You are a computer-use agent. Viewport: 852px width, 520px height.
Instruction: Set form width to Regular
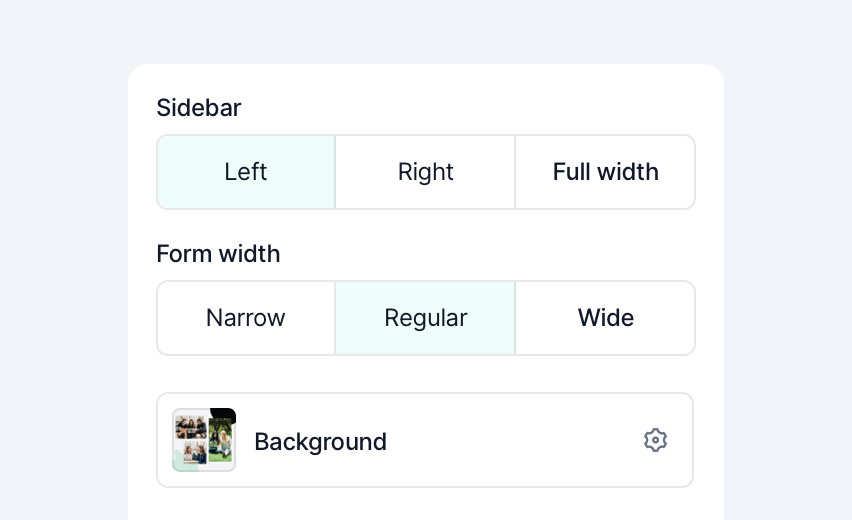[x=425, y=318]
